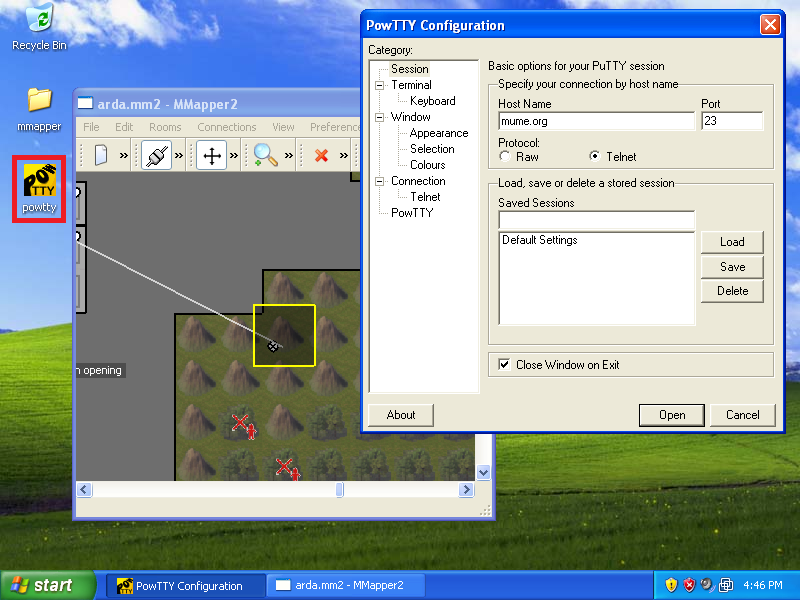The width and height of the screenshot is (800, 600).
Task: Click network connection icon in system tray
Action: click(x=726, y=585)
